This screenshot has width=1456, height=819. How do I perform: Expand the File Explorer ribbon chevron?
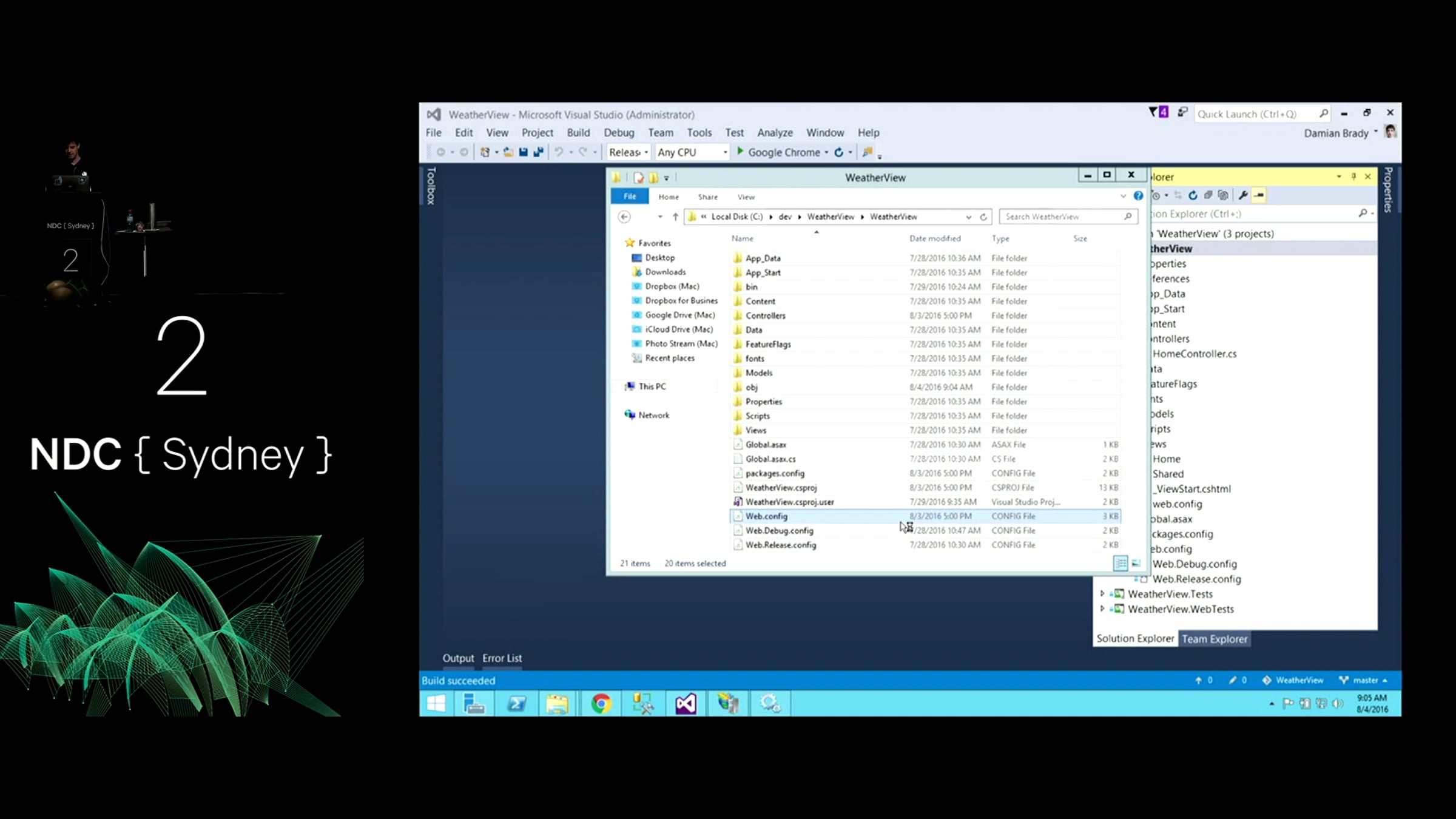tap(1123, 196)
